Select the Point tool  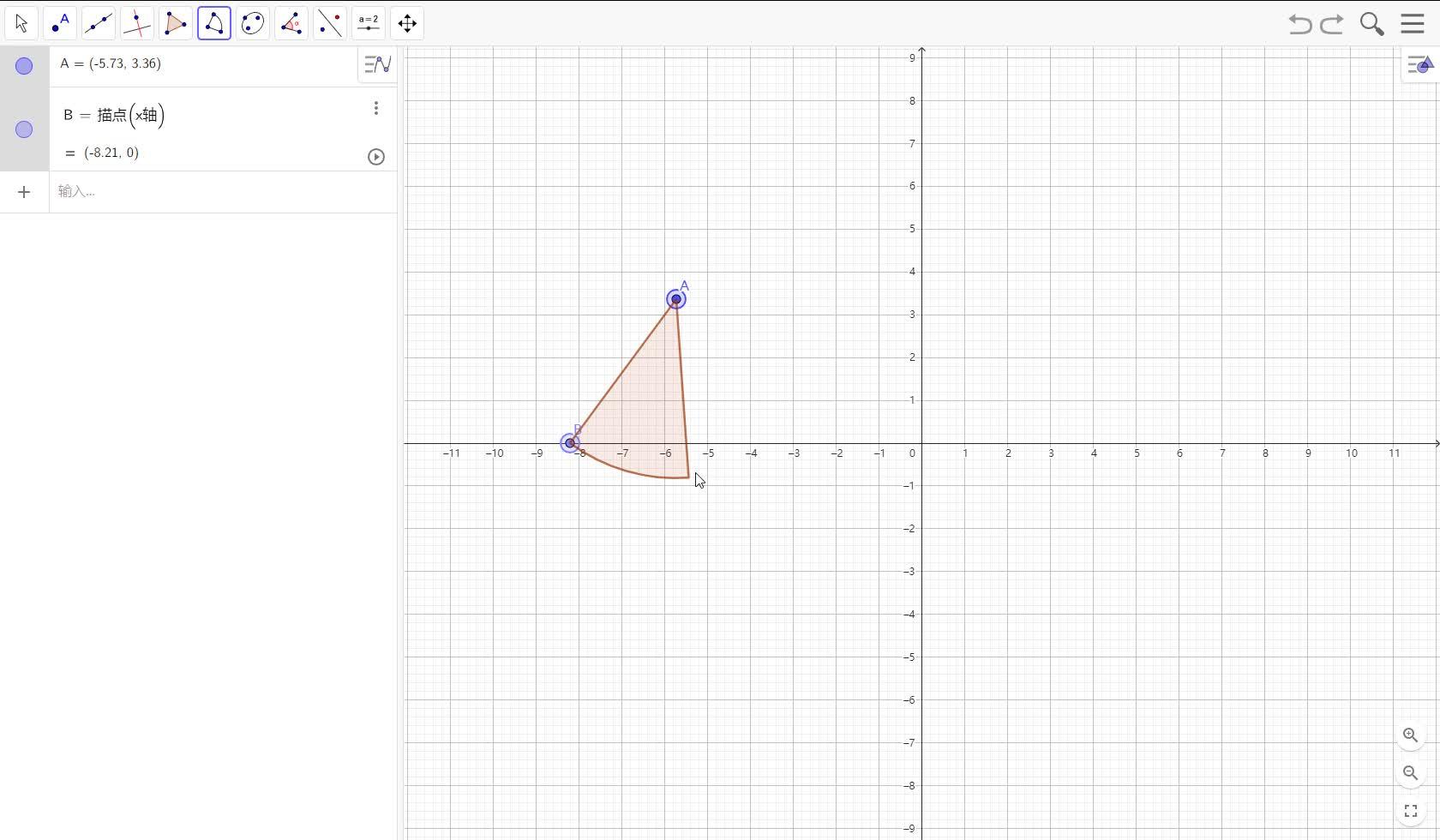click(x=60, y=23)
